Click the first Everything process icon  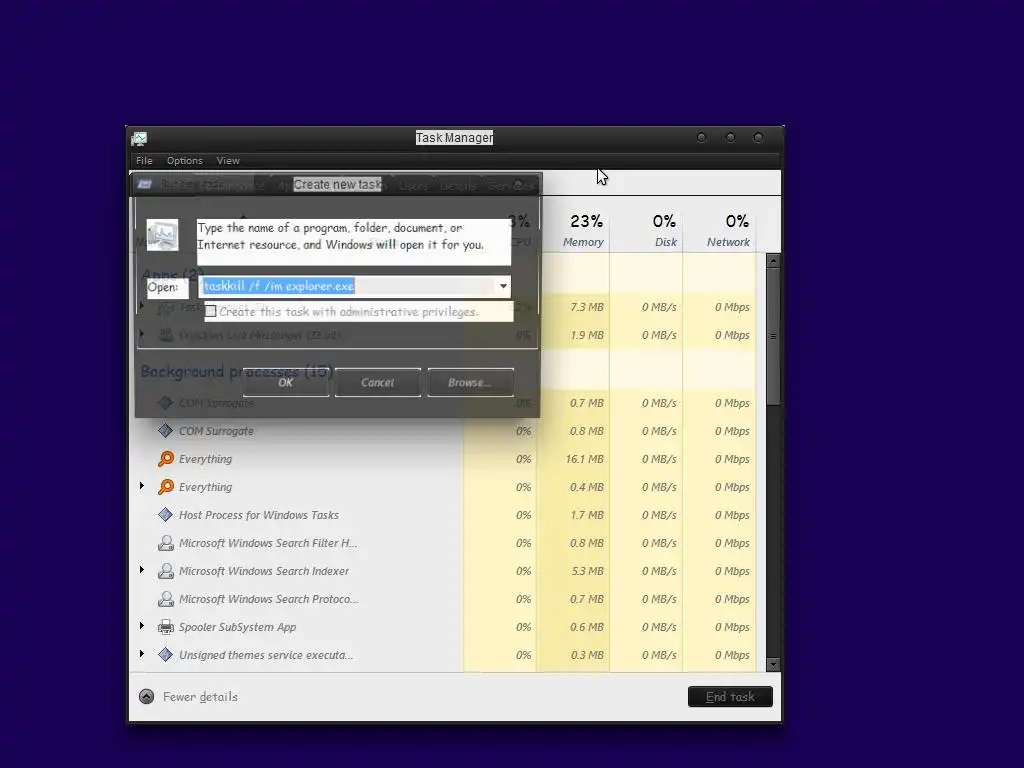pos(166,458)
